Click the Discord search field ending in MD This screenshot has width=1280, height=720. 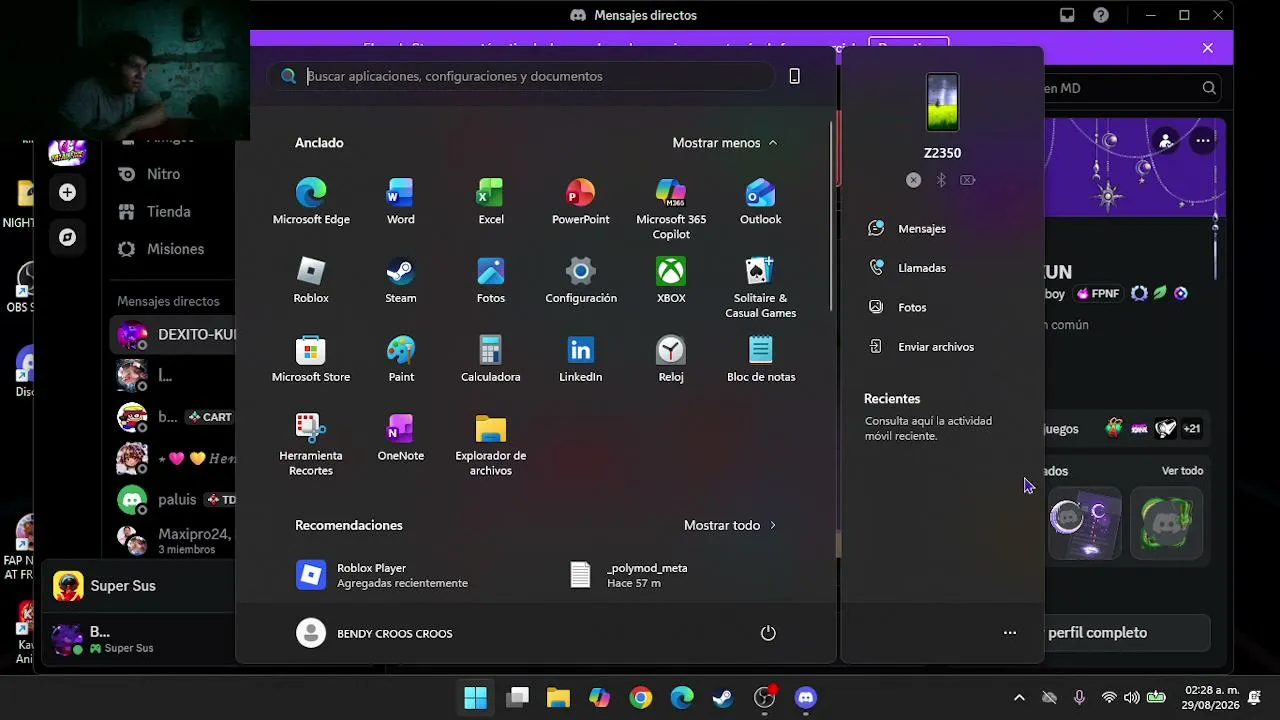(x=1133, y=88)
